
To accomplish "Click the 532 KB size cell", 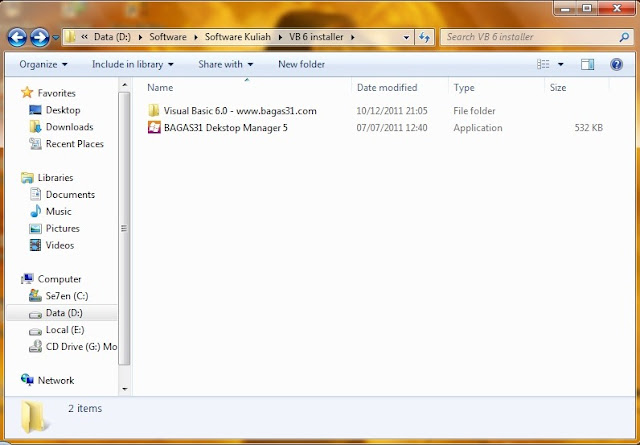I will coord(589,128).
